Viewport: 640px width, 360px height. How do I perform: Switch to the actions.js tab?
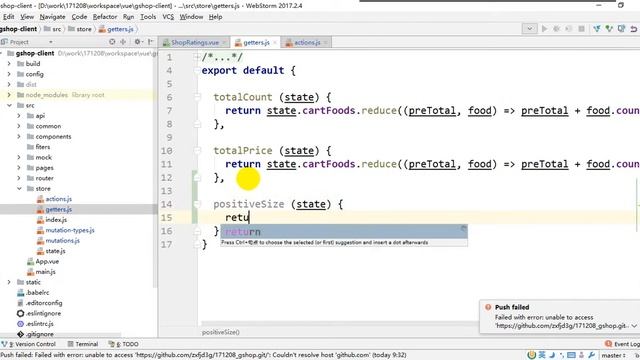pyautogui.click(x=307, y=42)
